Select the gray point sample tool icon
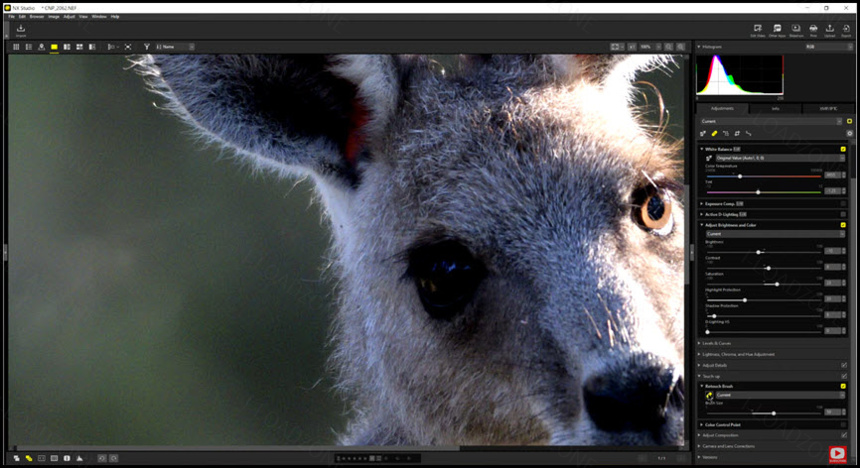Screen dimensions: 860x468 click(703, 133)
